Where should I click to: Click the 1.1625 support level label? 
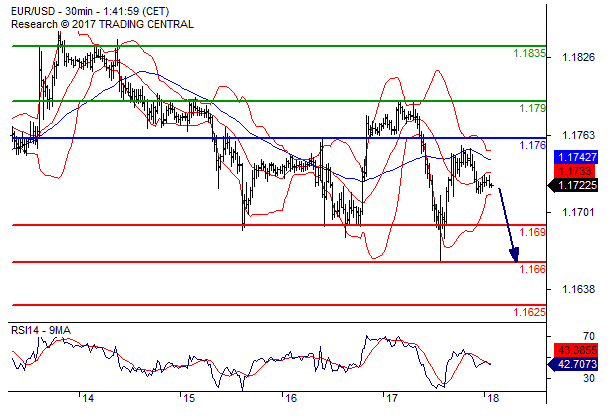[529, 312]
